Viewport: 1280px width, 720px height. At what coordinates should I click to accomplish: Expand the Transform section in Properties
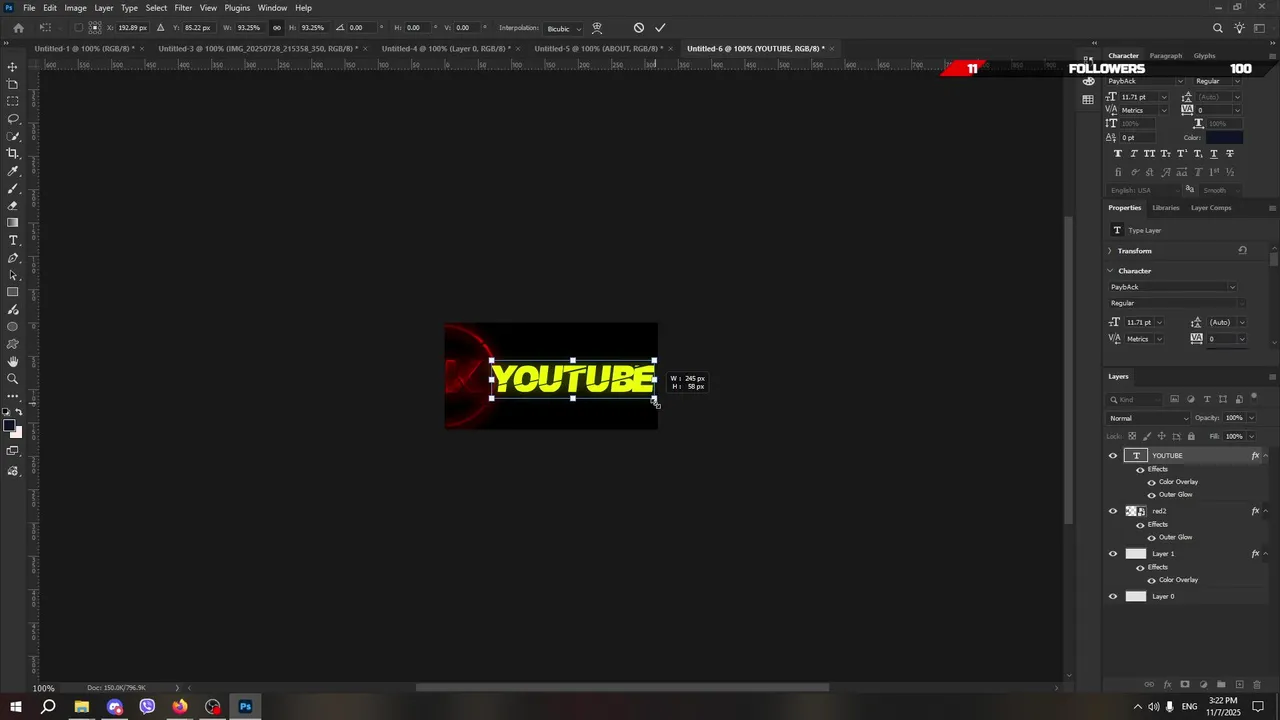[1110, 251]
